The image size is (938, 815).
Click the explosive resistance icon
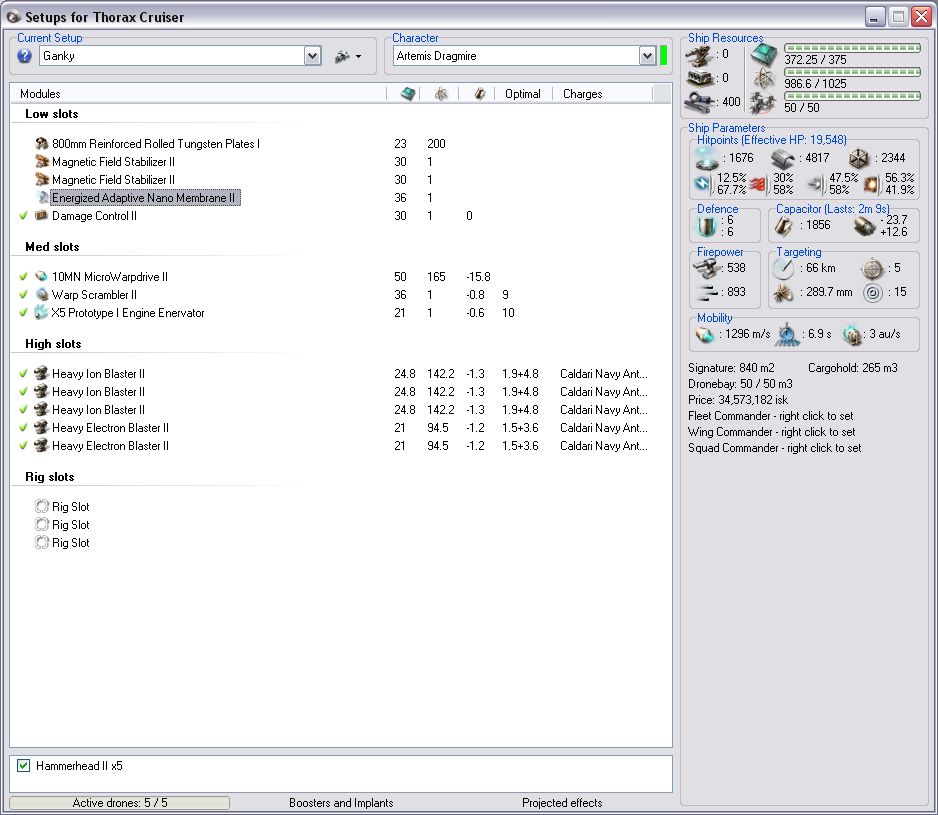[x=870, y=184]
